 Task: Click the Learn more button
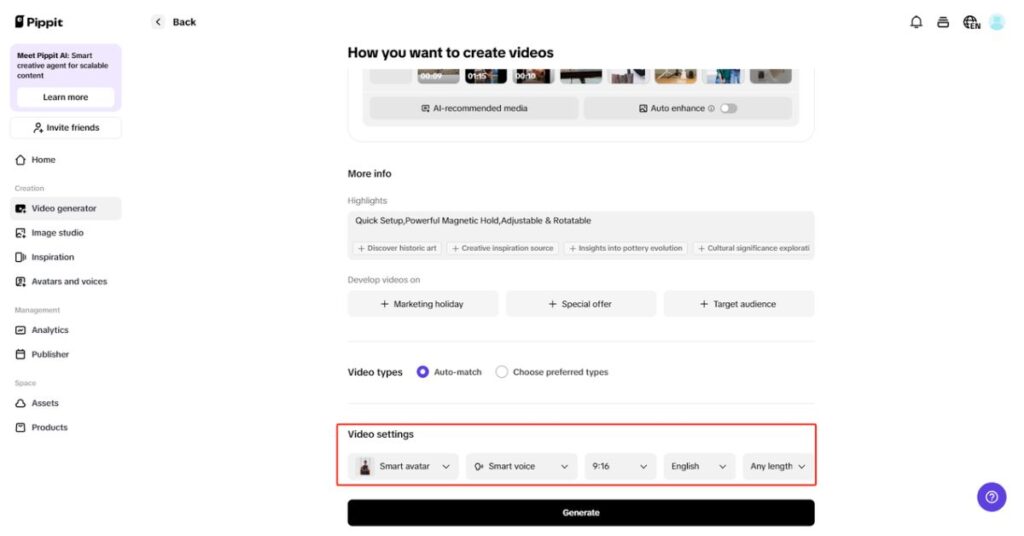pos(65,97)
